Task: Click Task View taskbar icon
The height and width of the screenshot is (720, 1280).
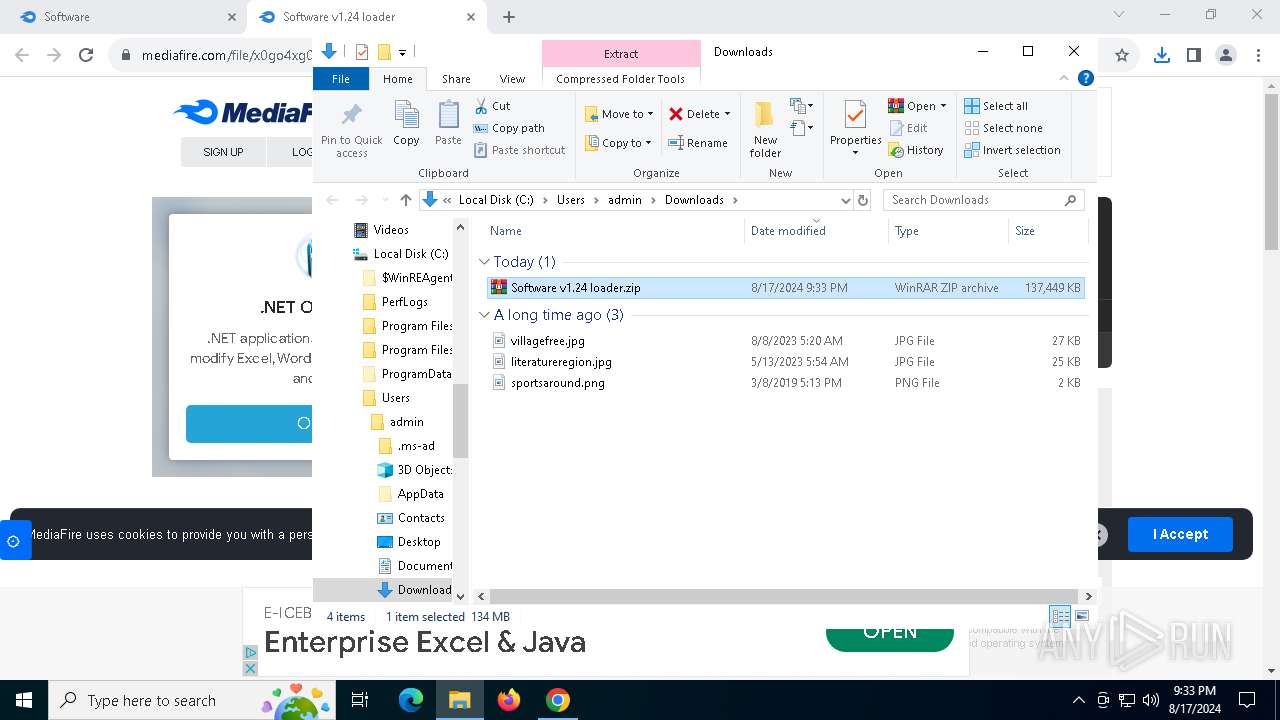Action: tap(360, 700)
